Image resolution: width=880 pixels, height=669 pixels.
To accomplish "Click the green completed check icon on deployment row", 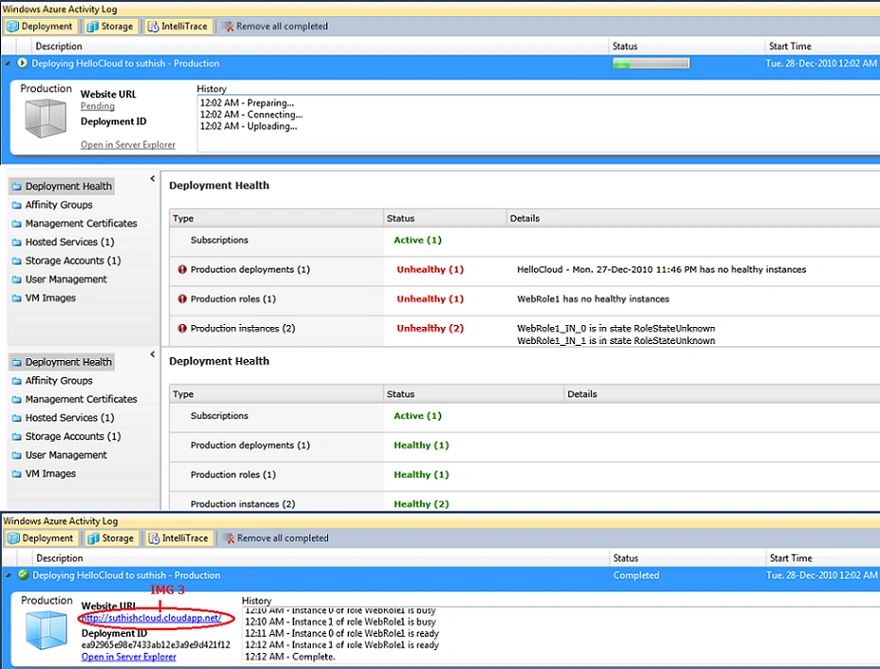I will [23, 575].
